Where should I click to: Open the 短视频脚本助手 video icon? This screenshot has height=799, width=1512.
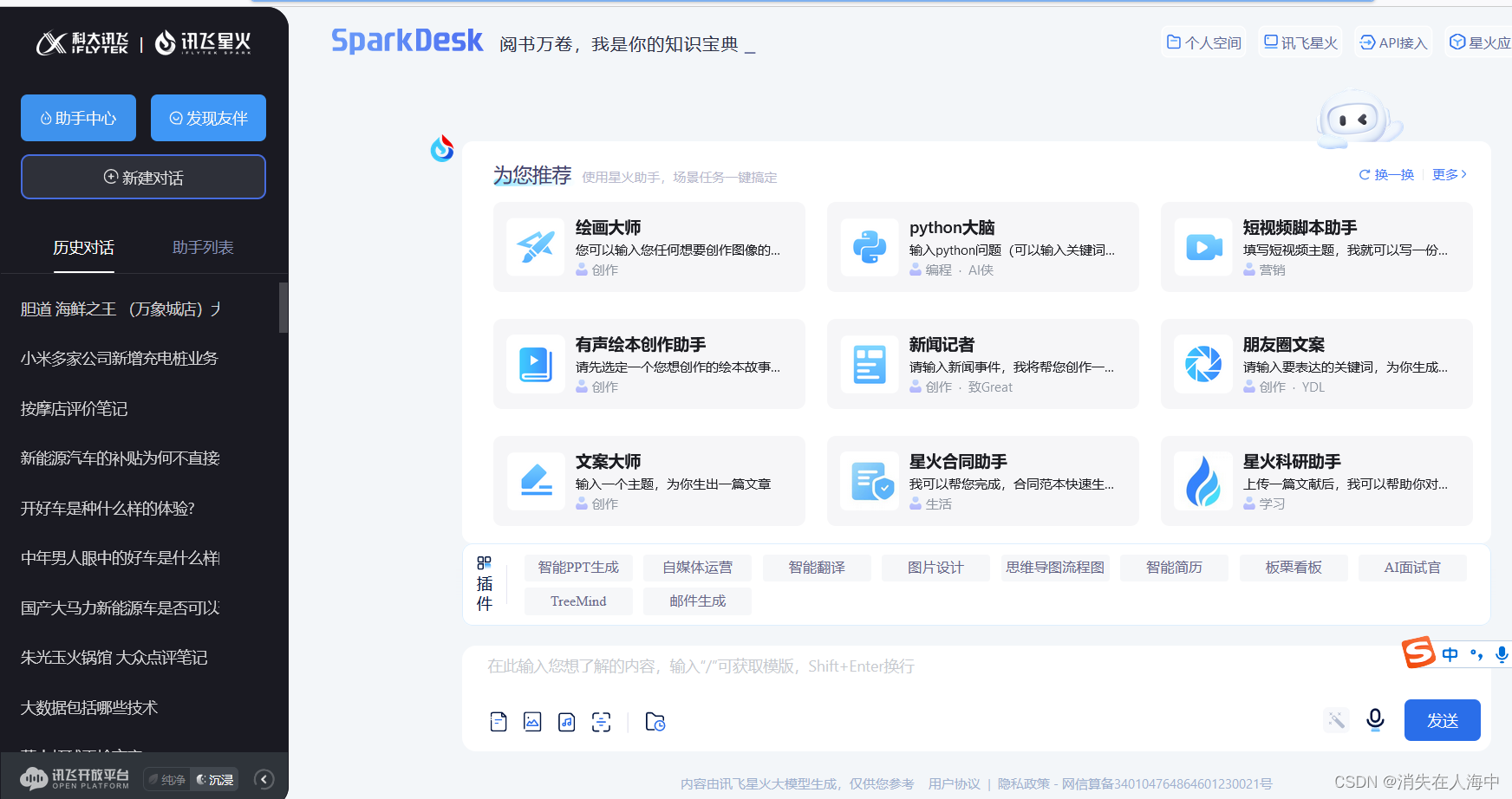[x=1203, y=247]
